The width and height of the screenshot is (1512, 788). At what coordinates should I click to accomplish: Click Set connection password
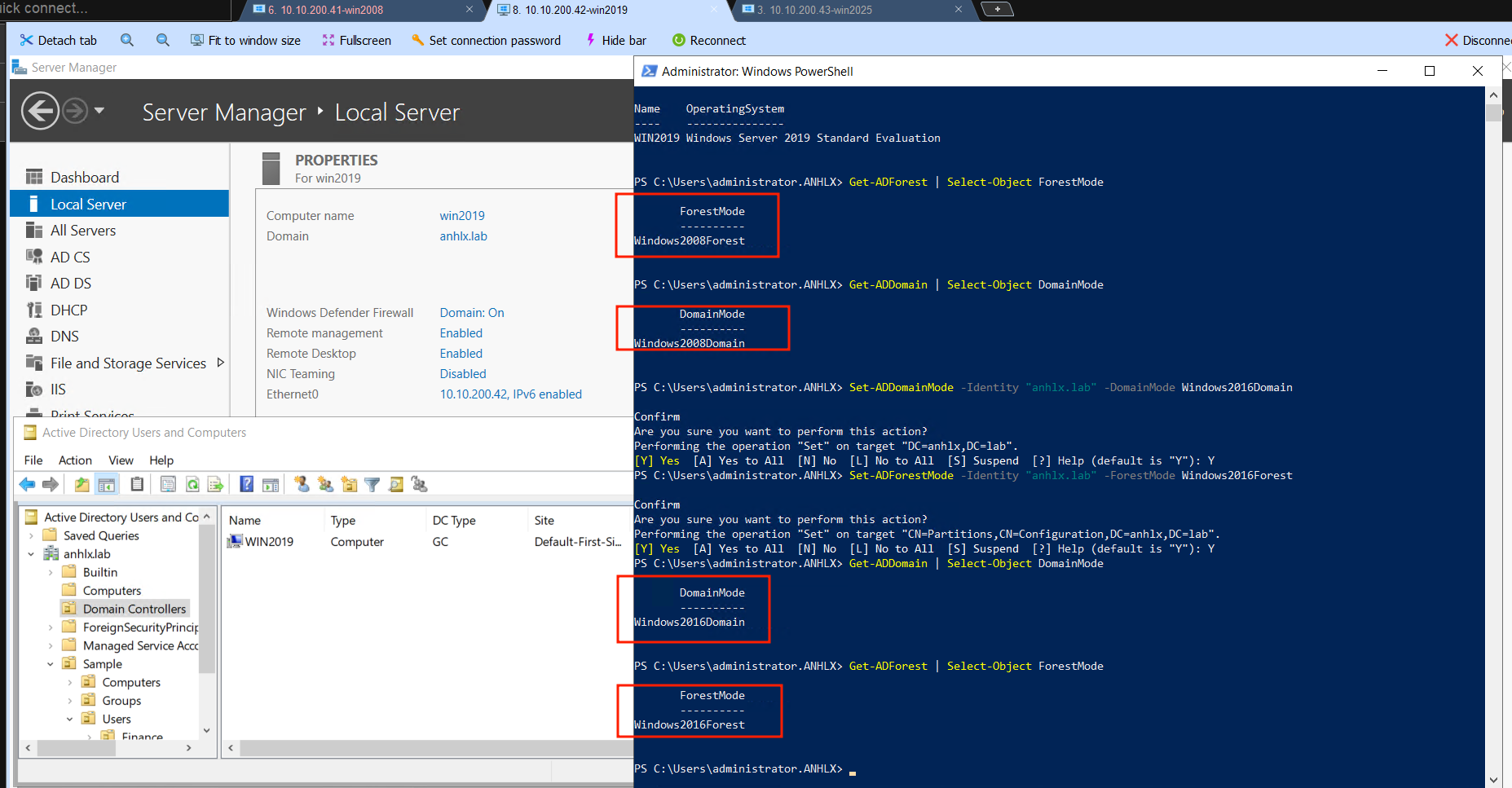[x=486, y=40]
